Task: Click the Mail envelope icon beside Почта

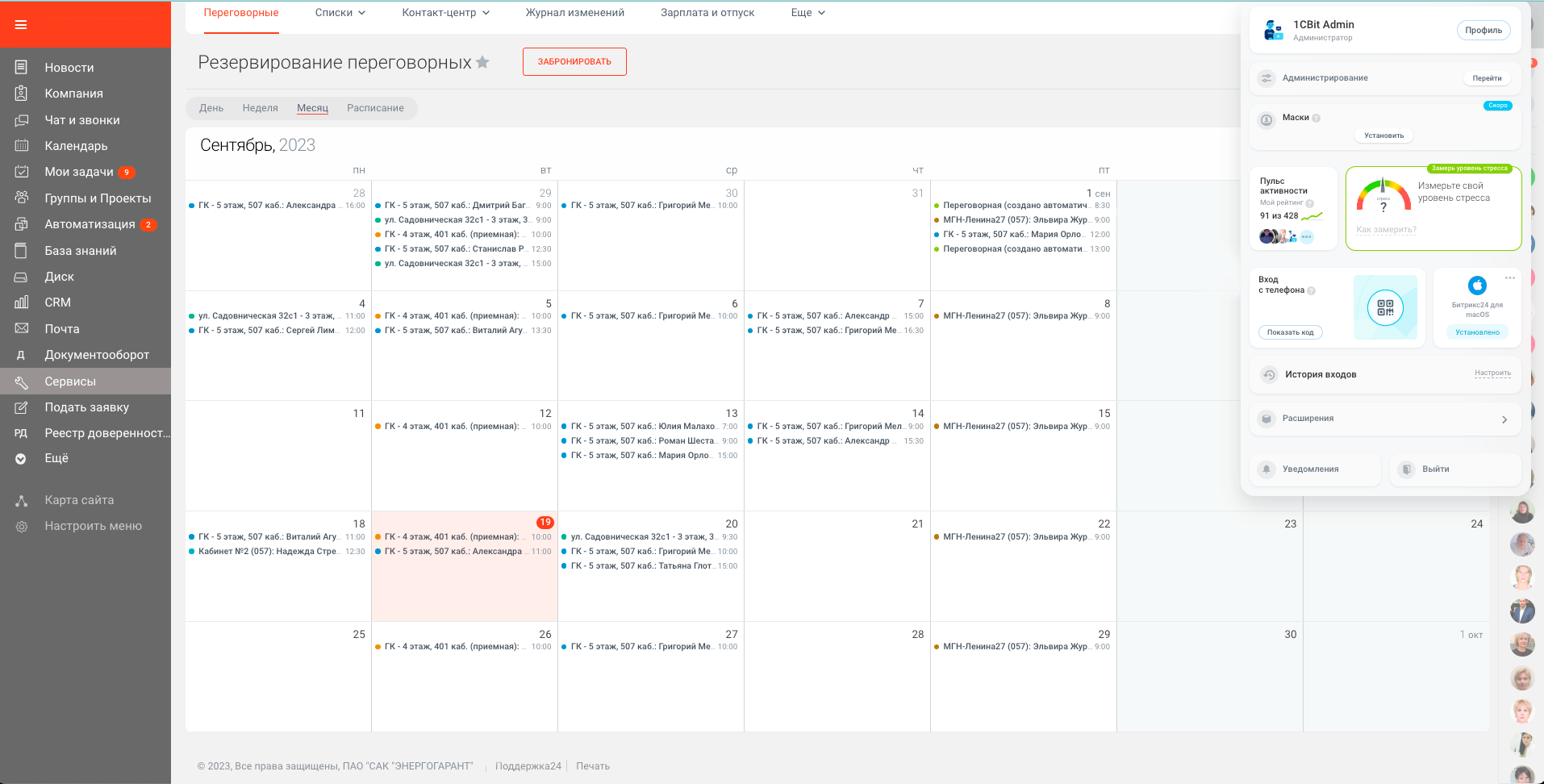Action: click(22, 328)
